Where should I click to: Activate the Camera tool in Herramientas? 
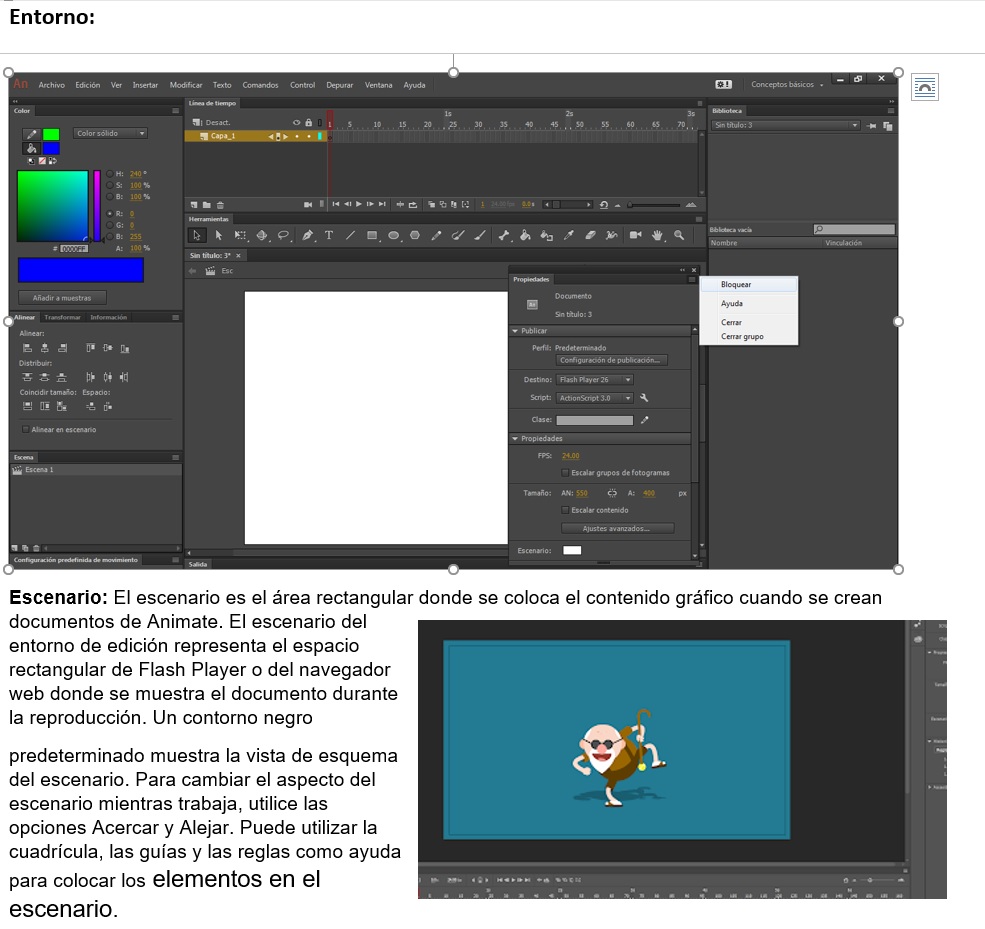coord(636,236)
